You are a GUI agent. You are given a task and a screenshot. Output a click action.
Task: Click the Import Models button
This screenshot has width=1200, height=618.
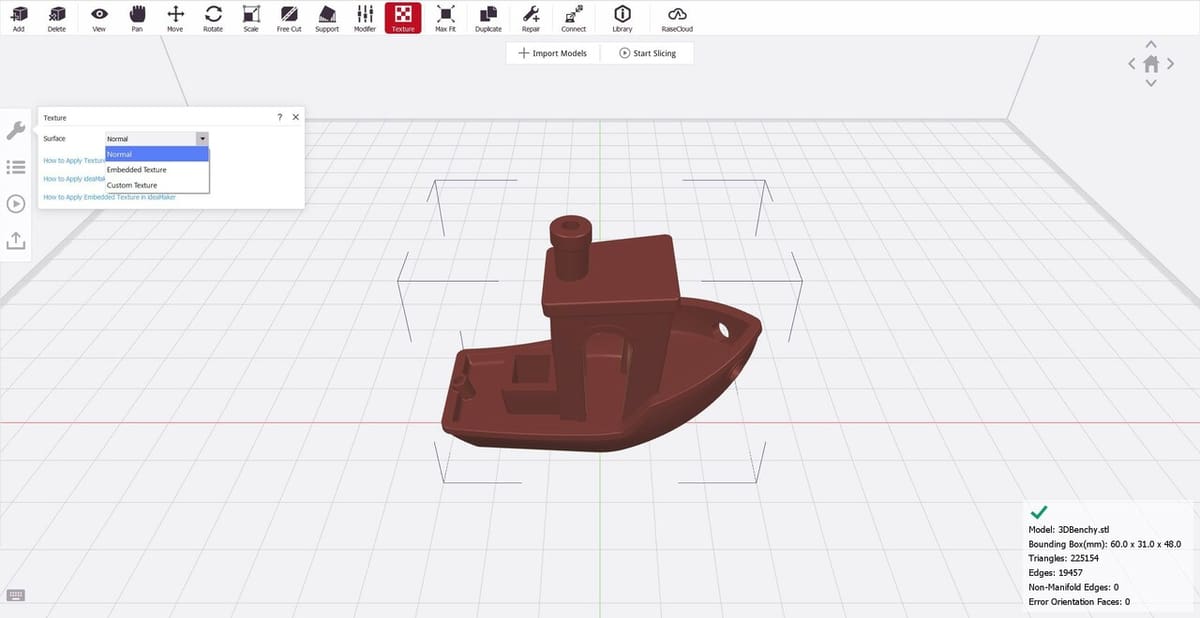tap(553, 53)
